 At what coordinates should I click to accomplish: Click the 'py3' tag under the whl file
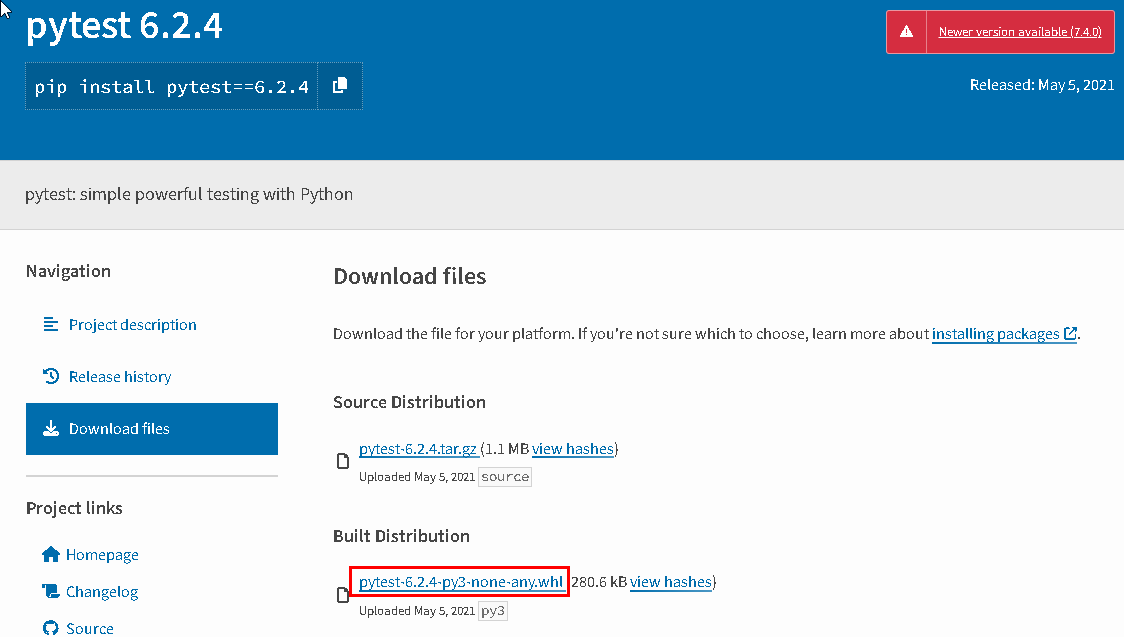[x=493, y=611]
